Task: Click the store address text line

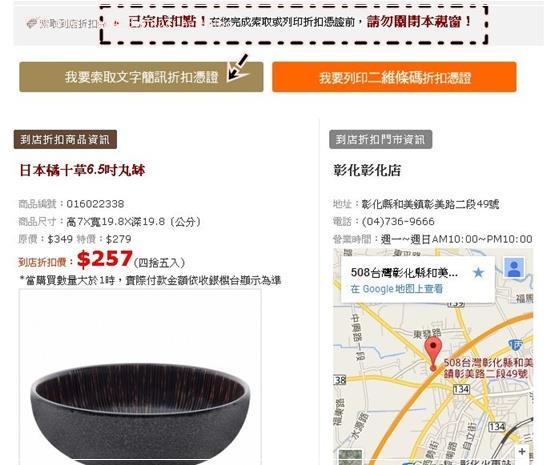Action: (x=416, y=204)
